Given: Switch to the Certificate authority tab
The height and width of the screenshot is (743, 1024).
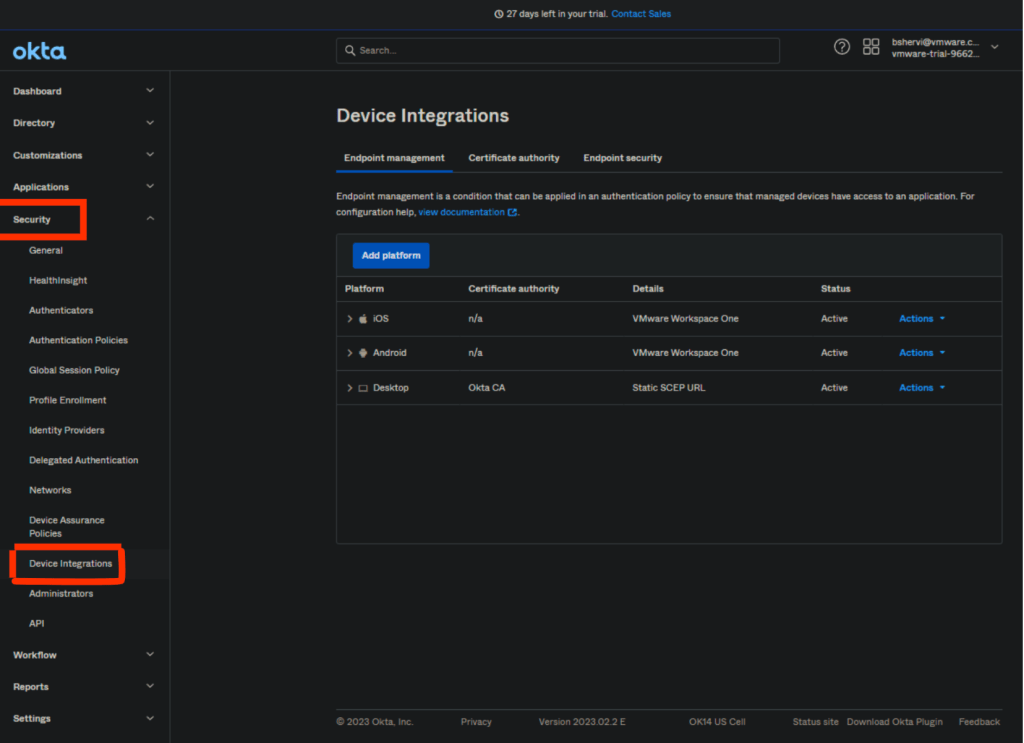Looking at the screenshot, I should coord(514,158).
